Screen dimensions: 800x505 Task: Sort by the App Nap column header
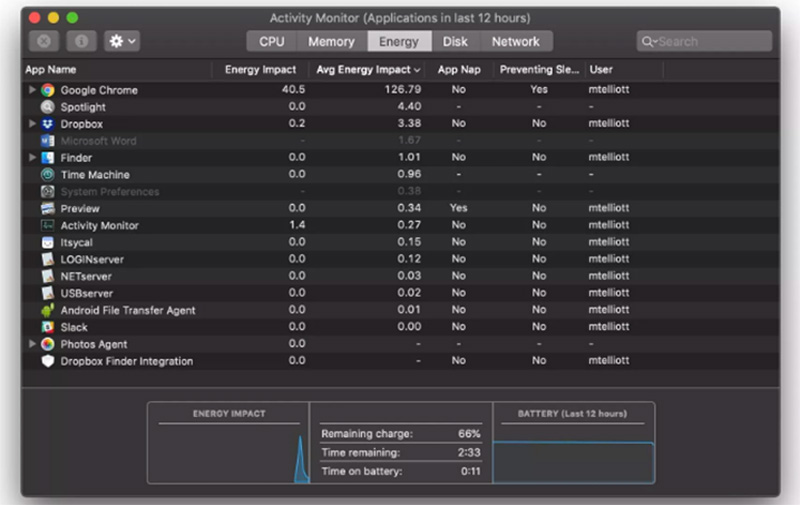click(458, 70)
